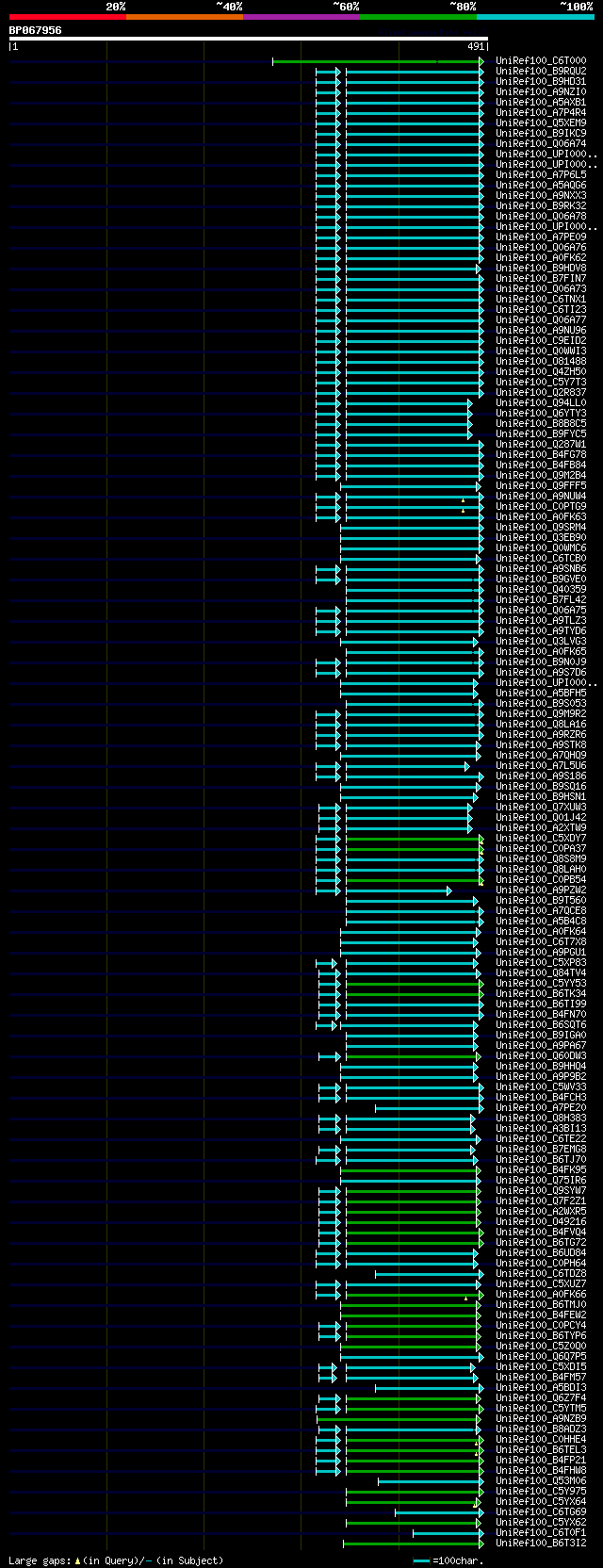Open entry UniRef100_A7PE20
This screenshot has height=1568, width=603.
pos(541,1108)
